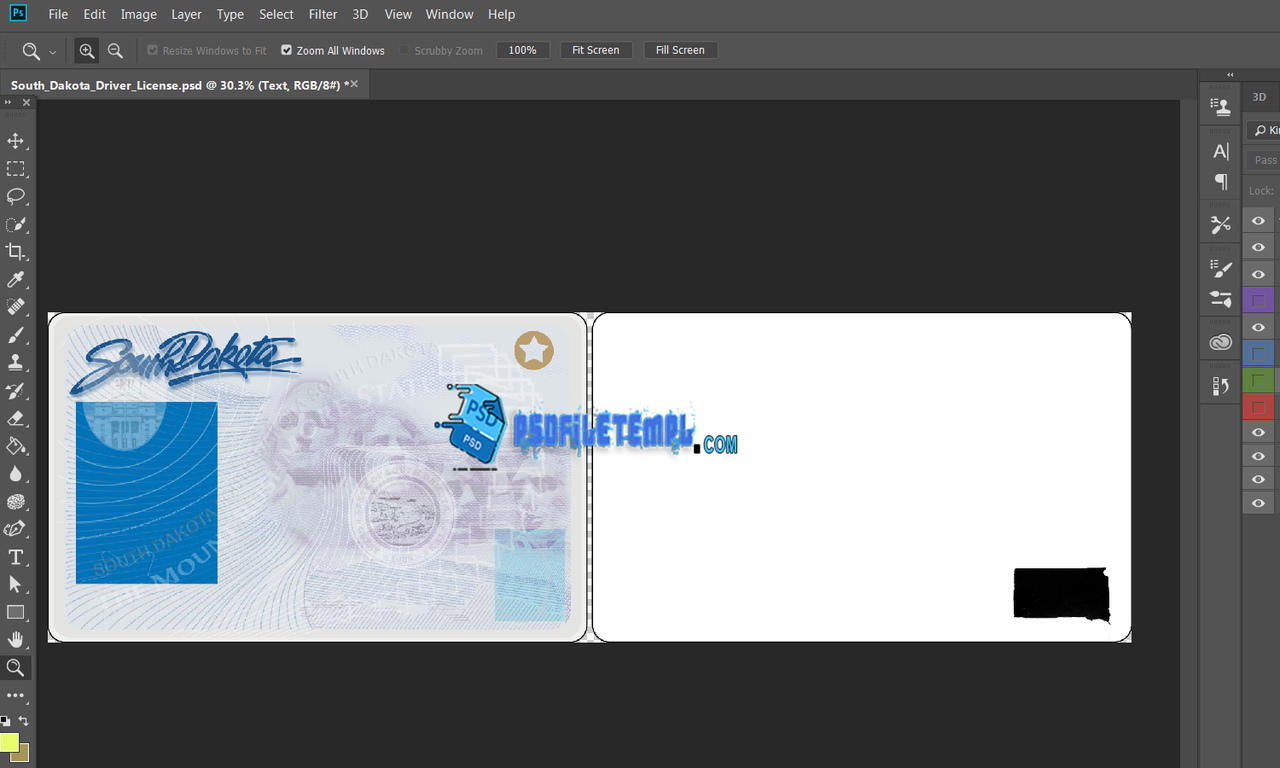Select the Paint Bucket tool
Viewport: 1280px width, 768px height.
tap(16, 446)
